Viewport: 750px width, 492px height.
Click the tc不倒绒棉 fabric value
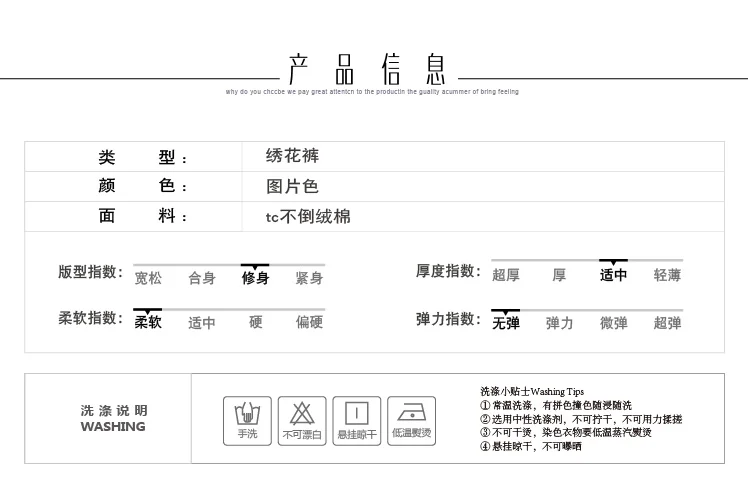click(x=308, y=217)
